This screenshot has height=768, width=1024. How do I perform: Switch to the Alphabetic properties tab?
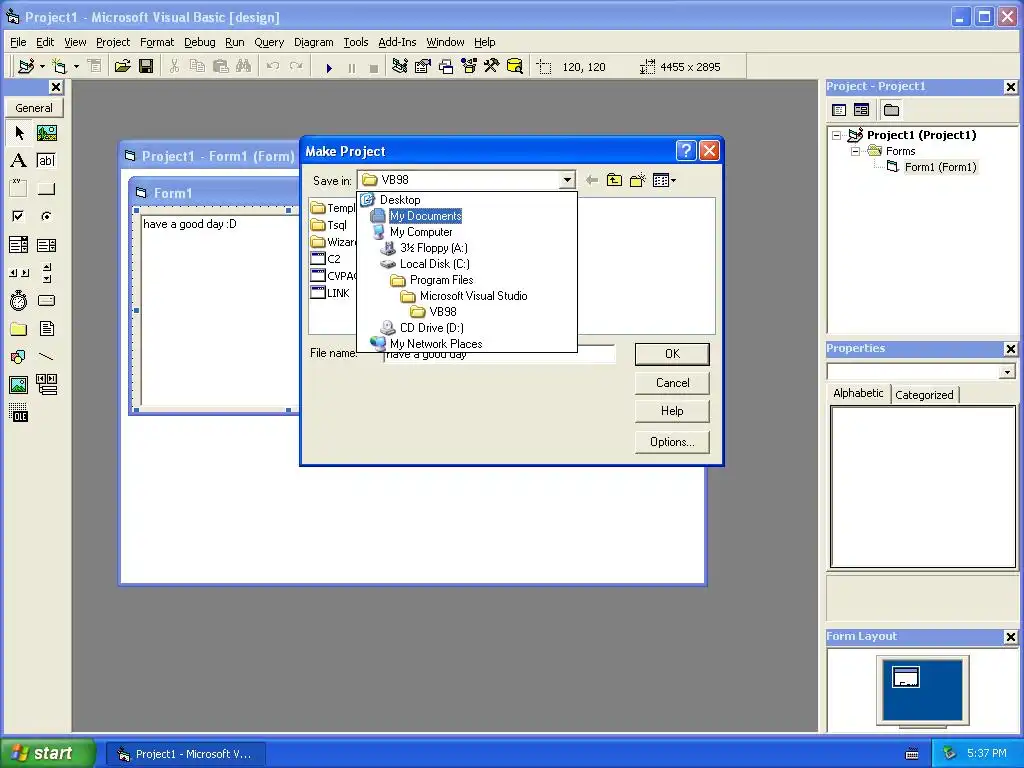pos(858,393)
